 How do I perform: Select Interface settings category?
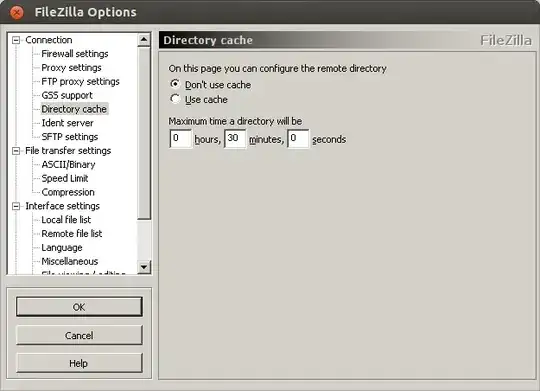tap(62, 206)
